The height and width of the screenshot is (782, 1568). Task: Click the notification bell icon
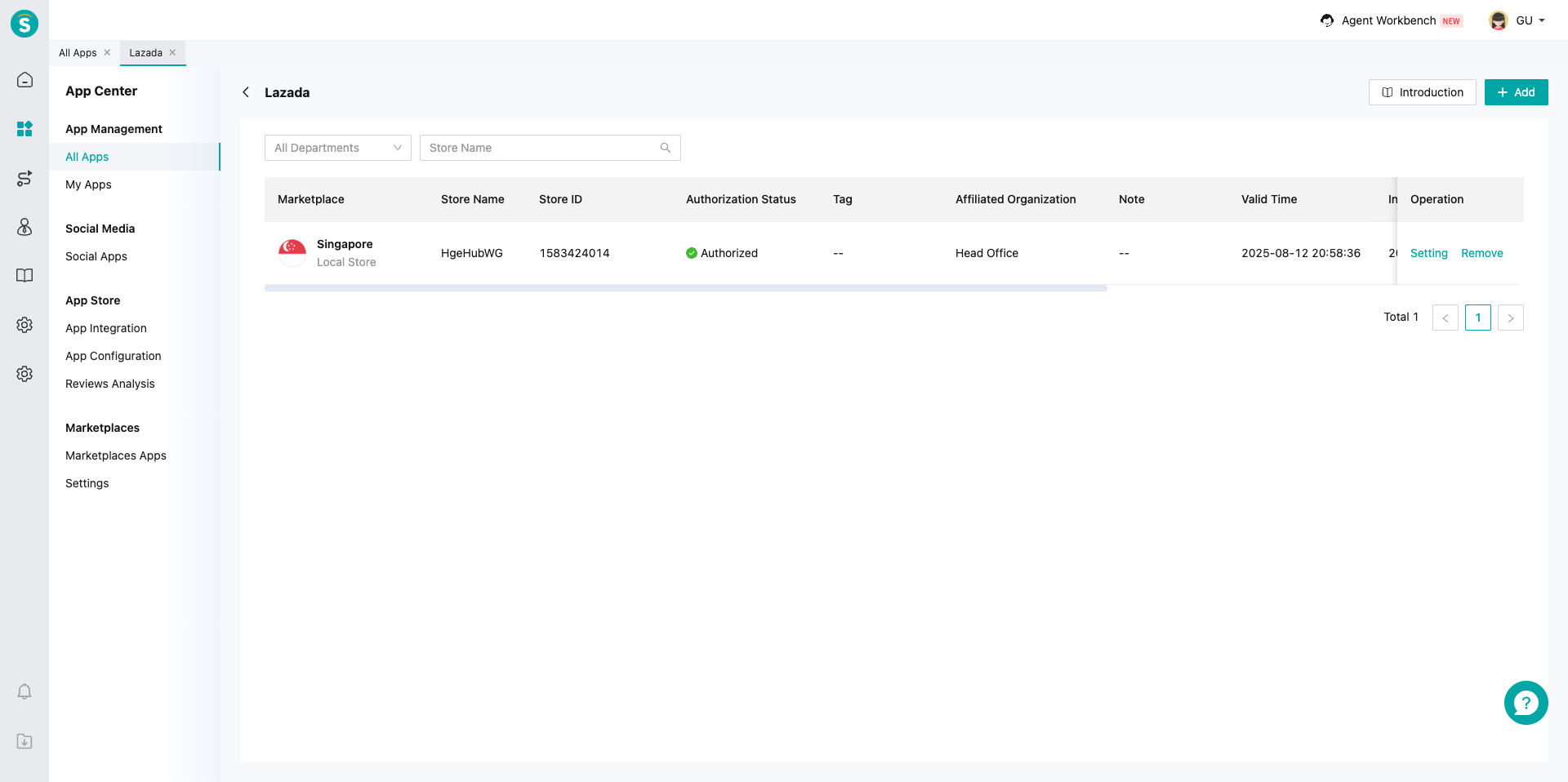pyautogui.click(x=24, y=692)
